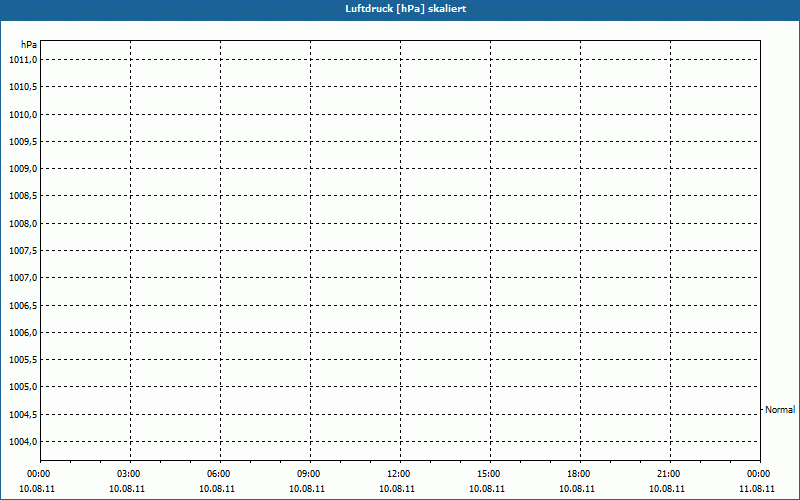Viewport: 800px width, 500px height.
Task: Click the 06:00 time label
Action: (218, 474)
